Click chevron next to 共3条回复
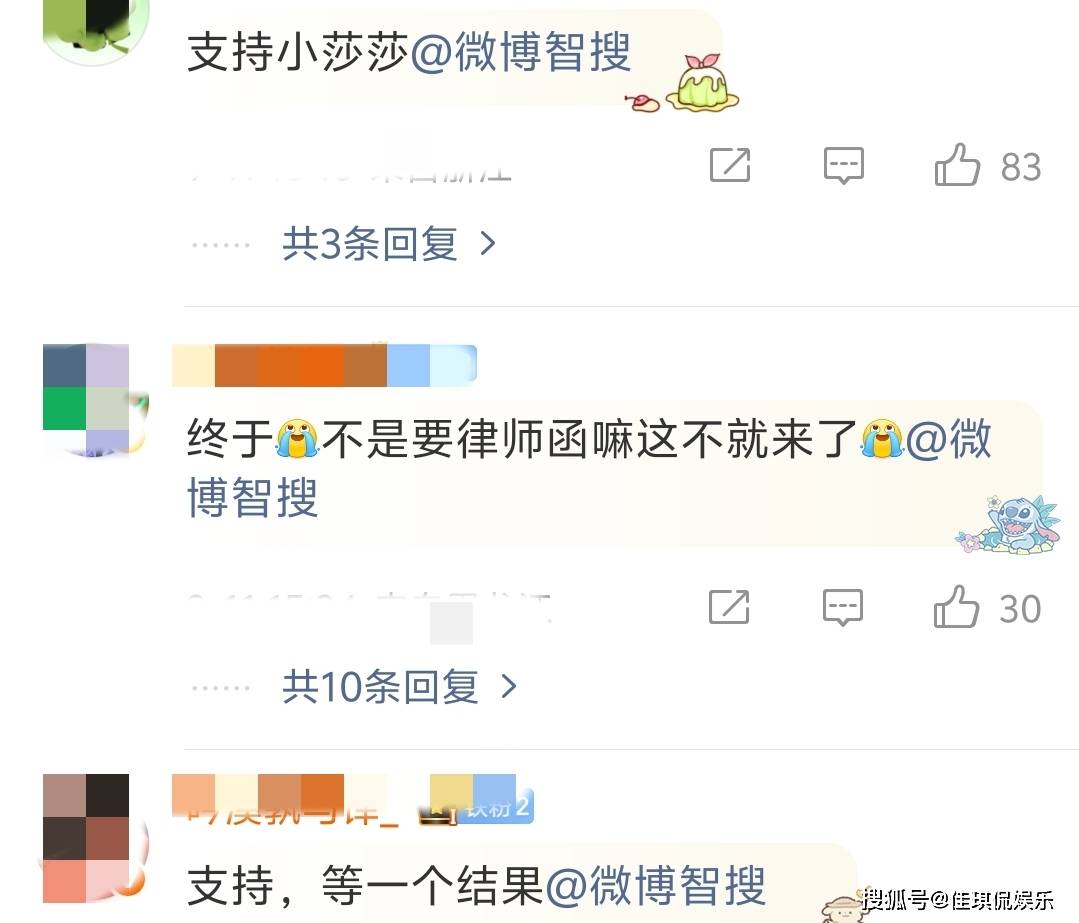 click(x=488, y=244)
